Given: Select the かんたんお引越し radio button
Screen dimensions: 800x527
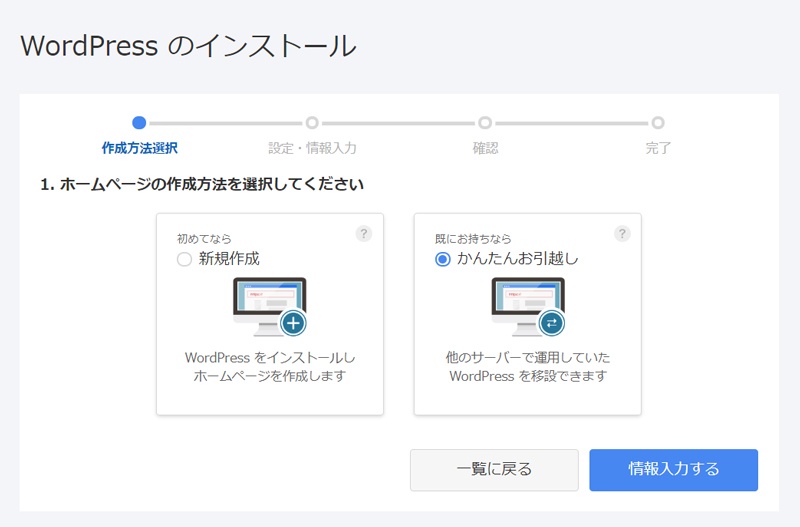Looking at the screenshot, I should [x=442, y=259].
